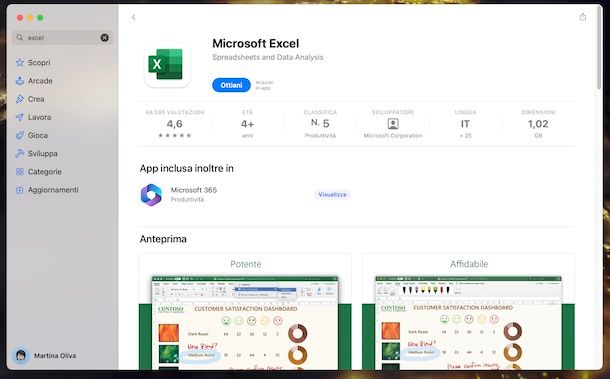Click the Aggiornamenti download icon
Viewport: 610px width, 379px height.
[20, 190]
